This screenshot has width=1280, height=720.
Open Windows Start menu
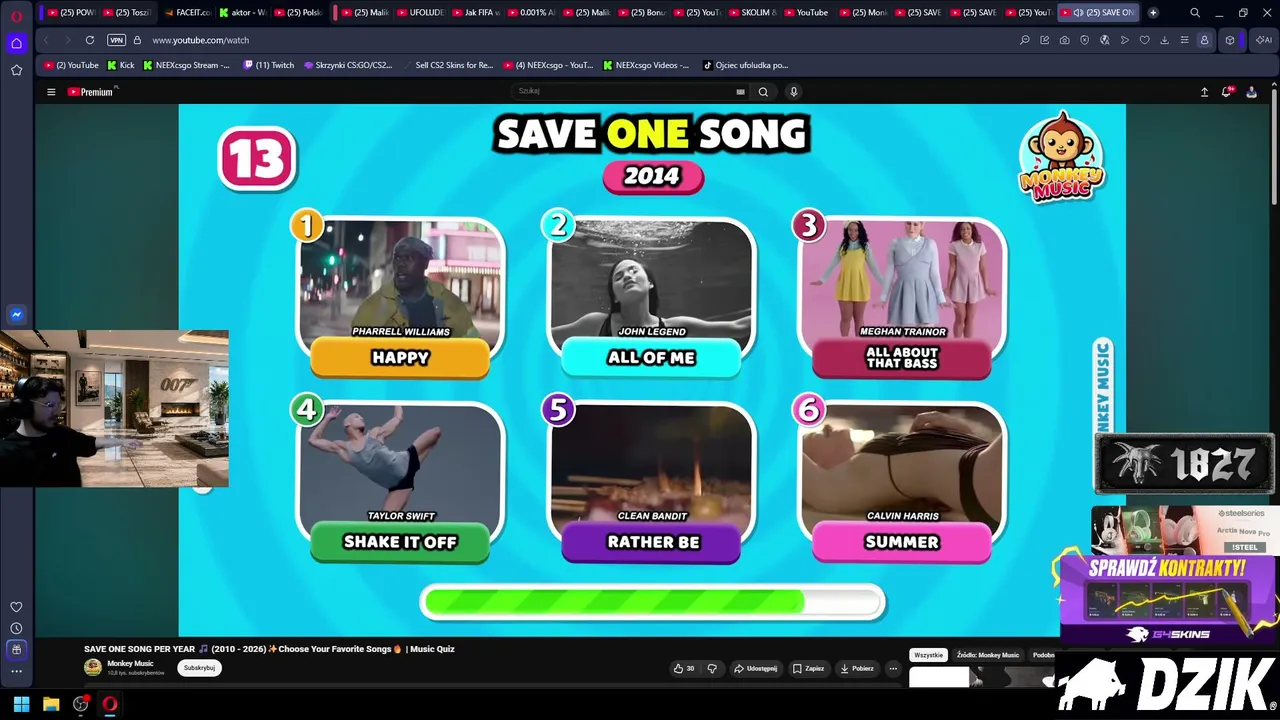(21, 704)
